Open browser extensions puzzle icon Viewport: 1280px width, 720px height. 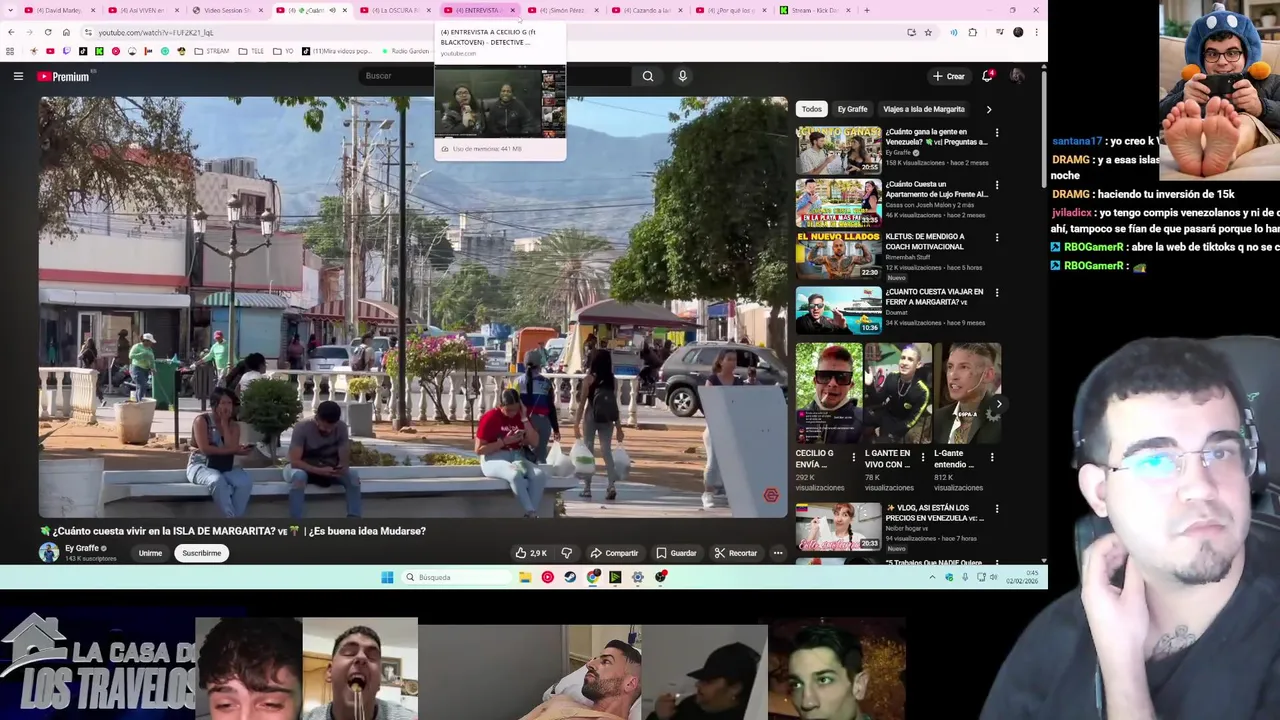coord(972,32)
